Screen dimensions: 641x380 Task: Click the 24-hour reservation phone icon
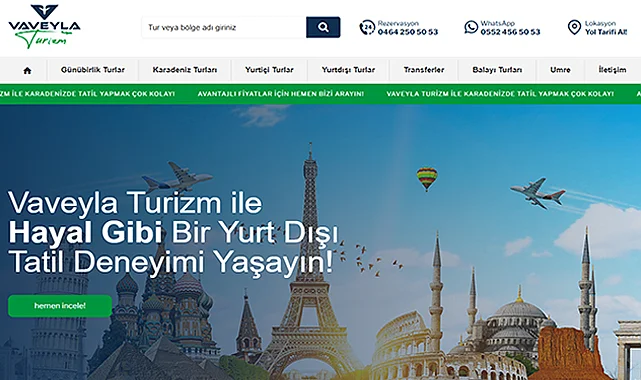[367, 27]
